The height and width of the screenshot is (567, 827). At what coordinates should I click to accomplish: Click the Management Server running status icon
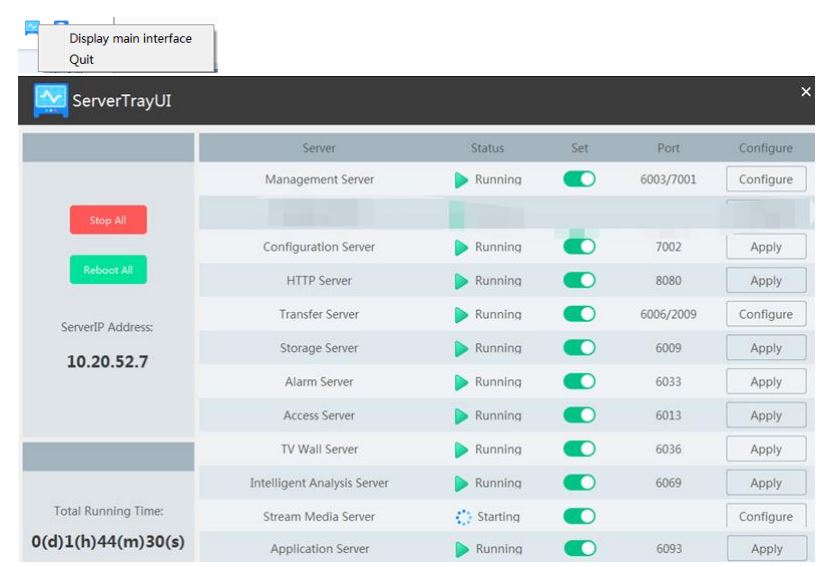click(461, 180)
